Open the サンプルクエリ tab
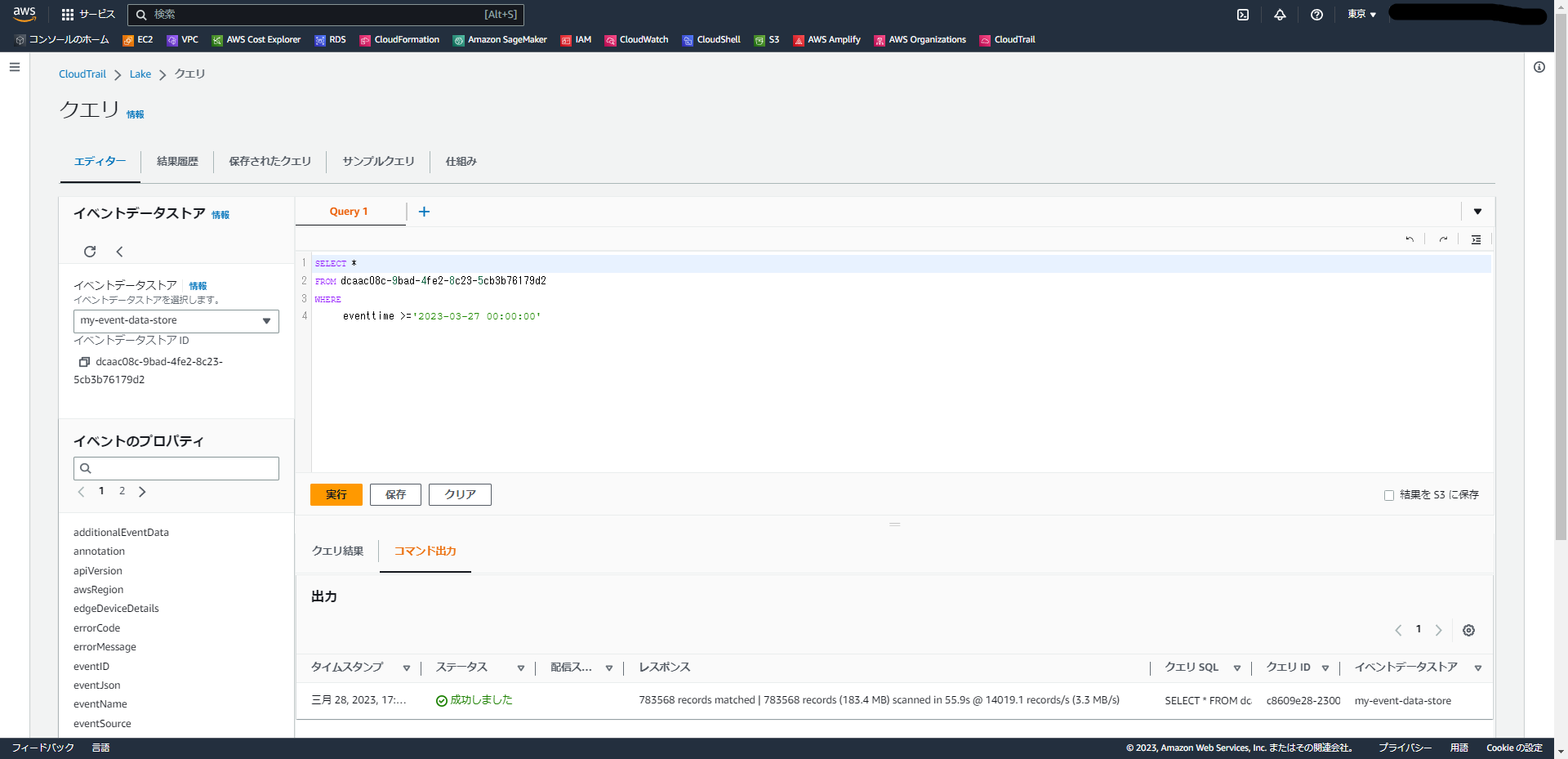This screenshot has height=759, width=1568. click(379, 162)
